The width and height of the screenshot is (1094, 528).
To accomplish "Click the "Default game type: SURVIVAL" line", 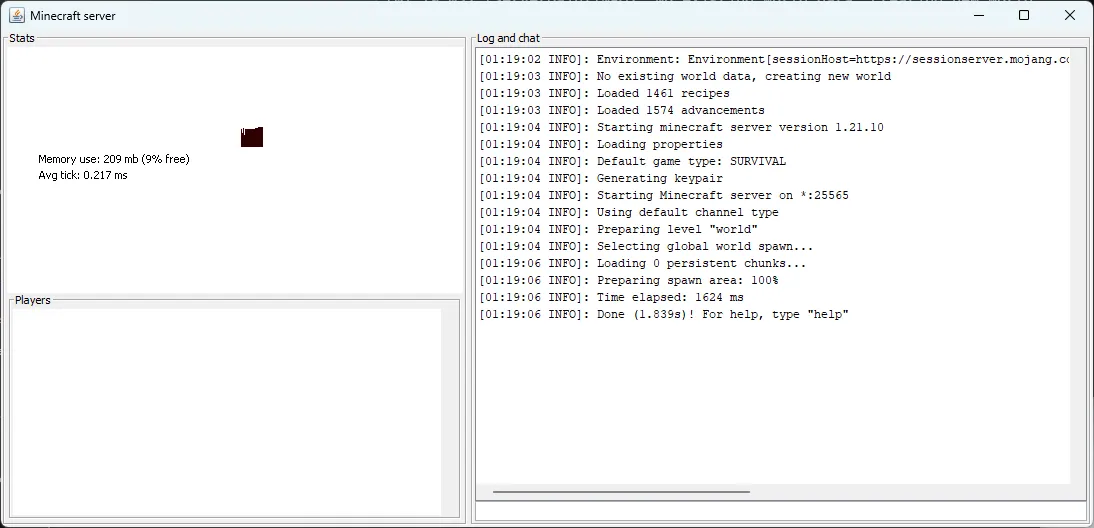I will [632, 161].
